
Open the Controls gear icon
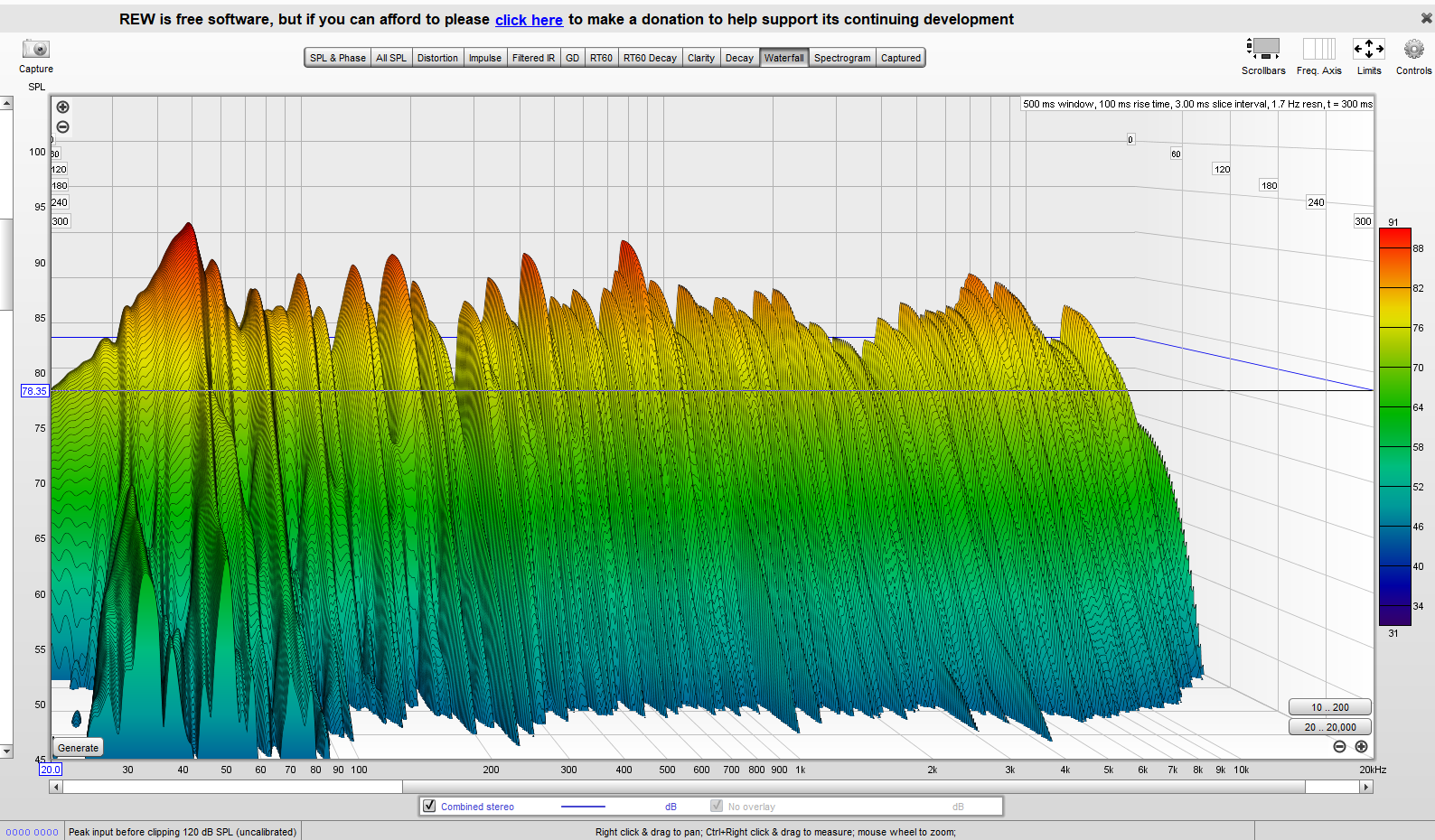pyautogui.click(x=1413, y=49)
